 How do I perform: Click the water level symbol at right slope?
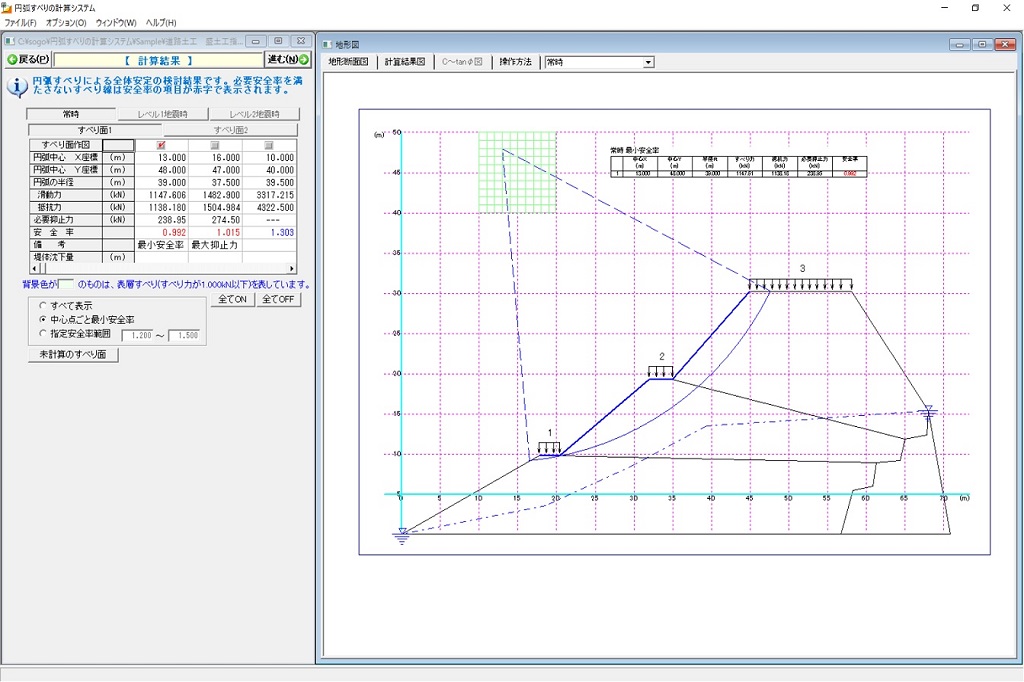point(927,412)
